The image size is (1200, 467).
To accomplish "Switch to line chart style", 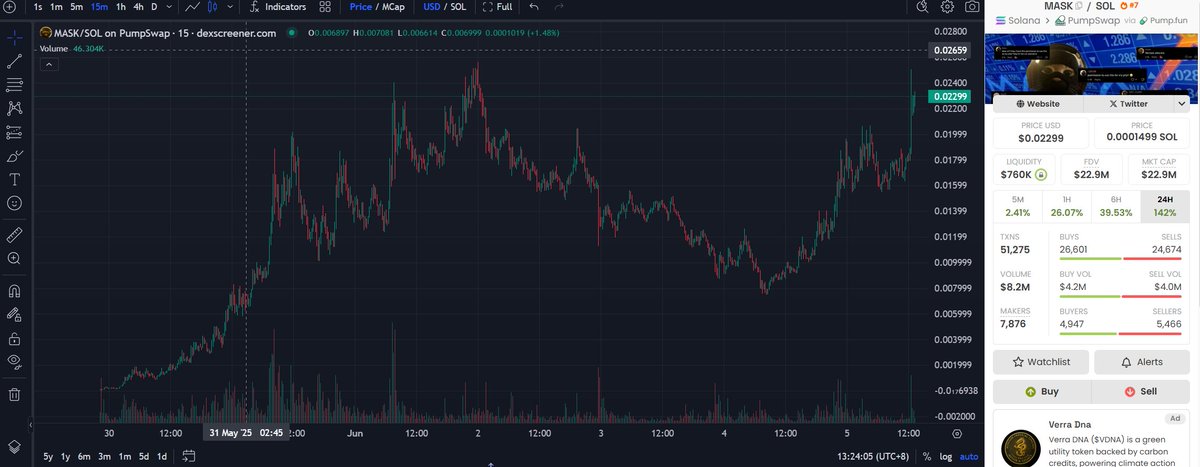I will point(193,7).
